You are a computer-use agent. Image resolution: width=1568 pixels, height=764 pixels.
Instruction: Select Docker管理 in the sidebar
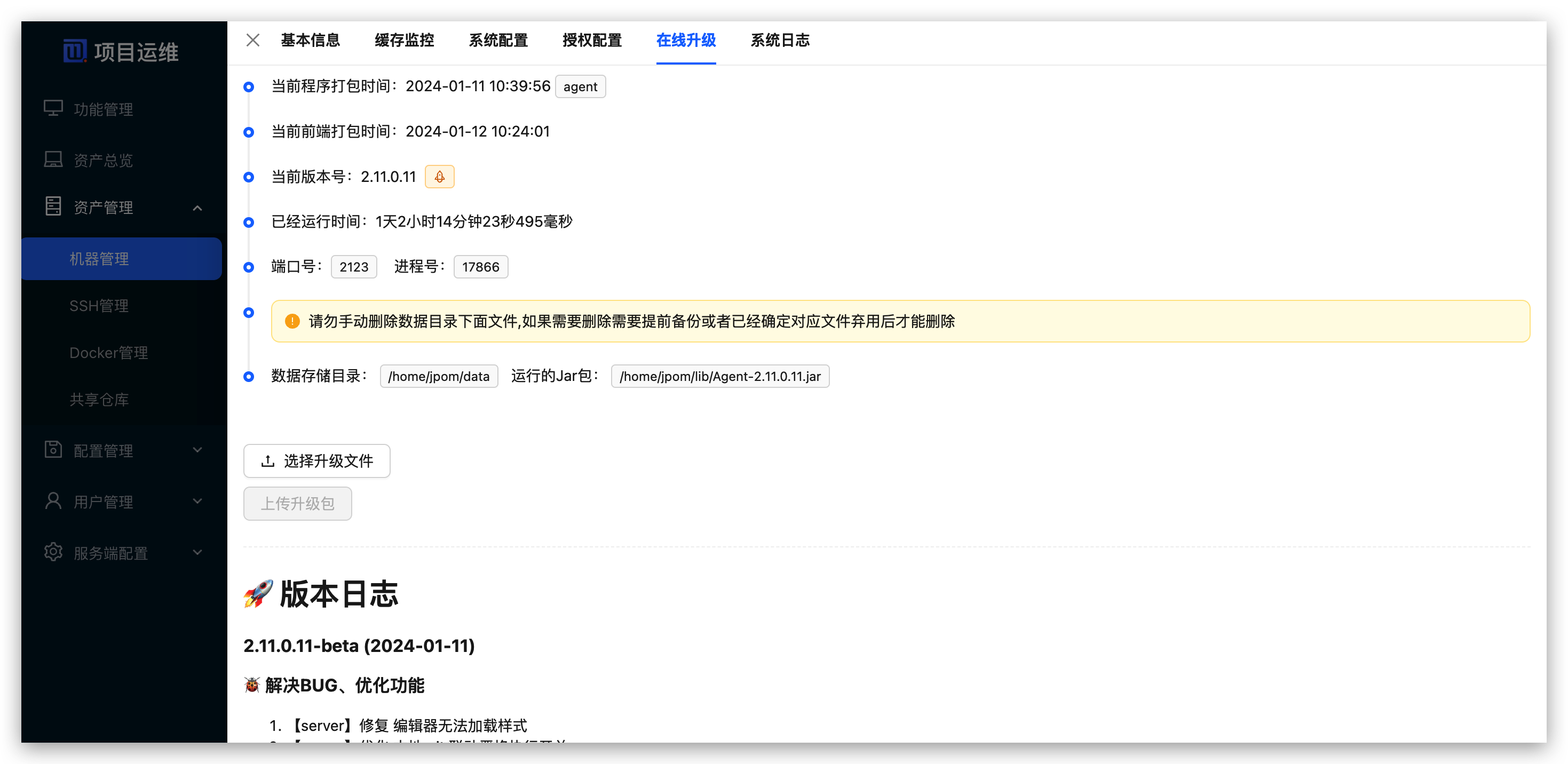109,352
